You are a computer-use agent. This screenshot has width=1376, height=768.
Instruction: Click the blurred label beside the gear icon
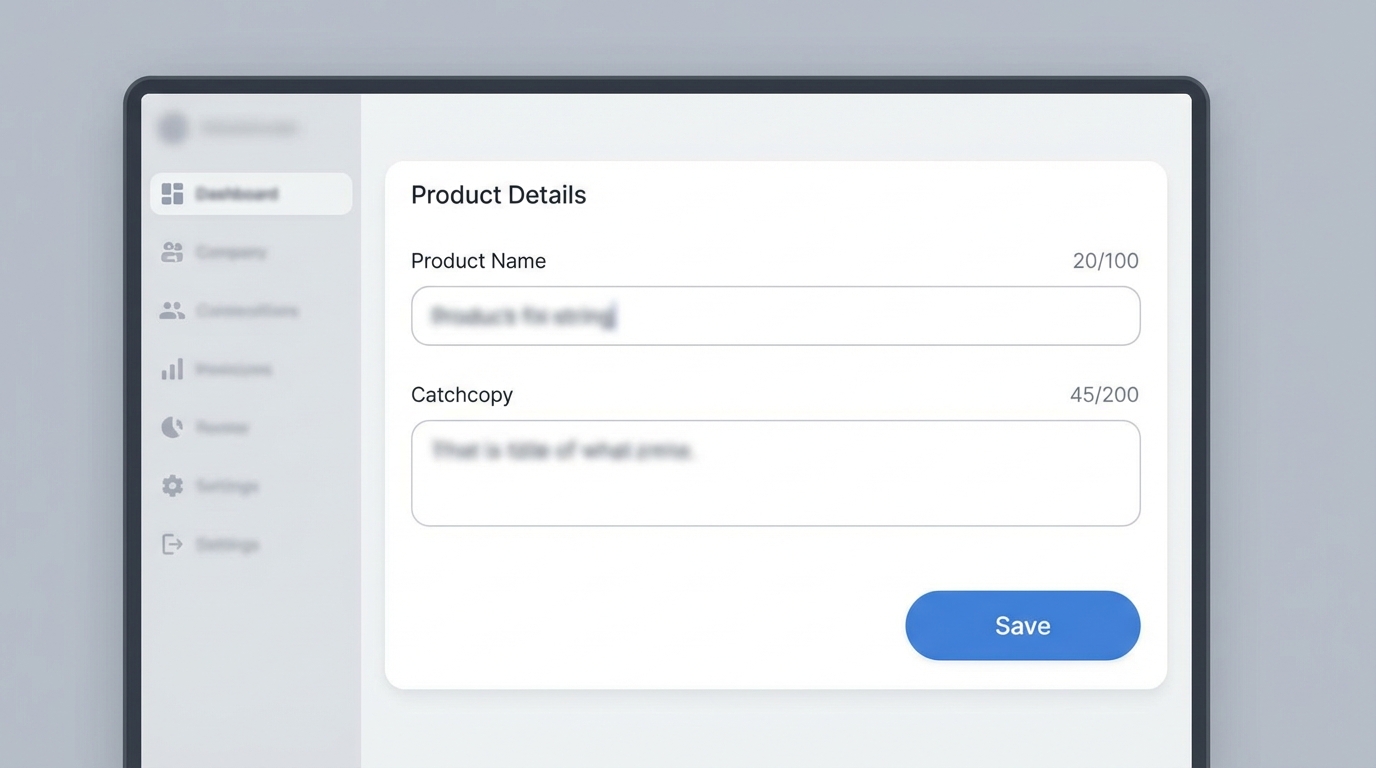227,486
